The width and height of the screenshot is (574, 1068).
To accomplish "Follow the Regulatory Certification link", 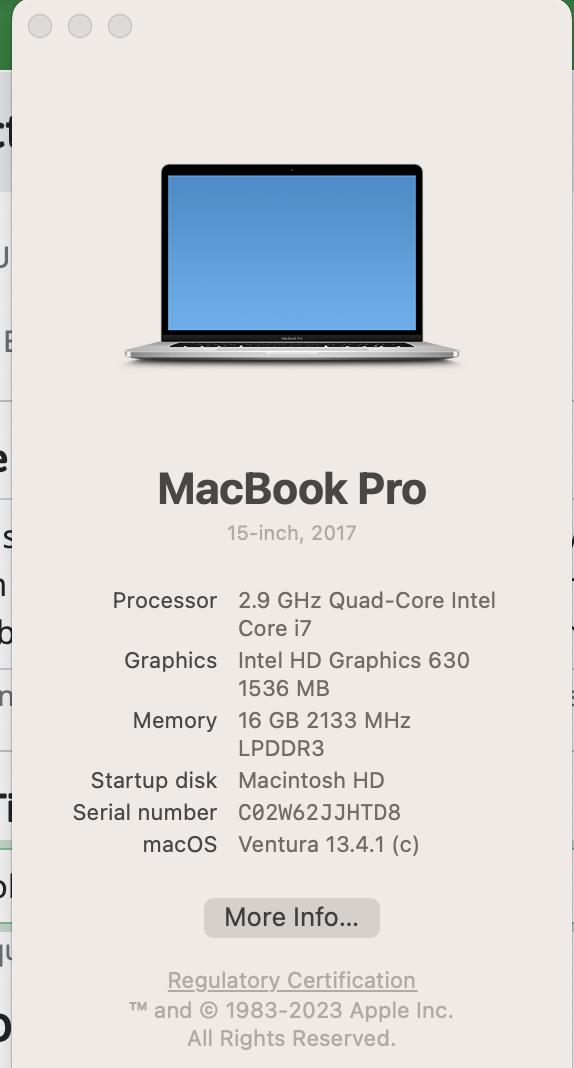I will [x=292, y=980].
